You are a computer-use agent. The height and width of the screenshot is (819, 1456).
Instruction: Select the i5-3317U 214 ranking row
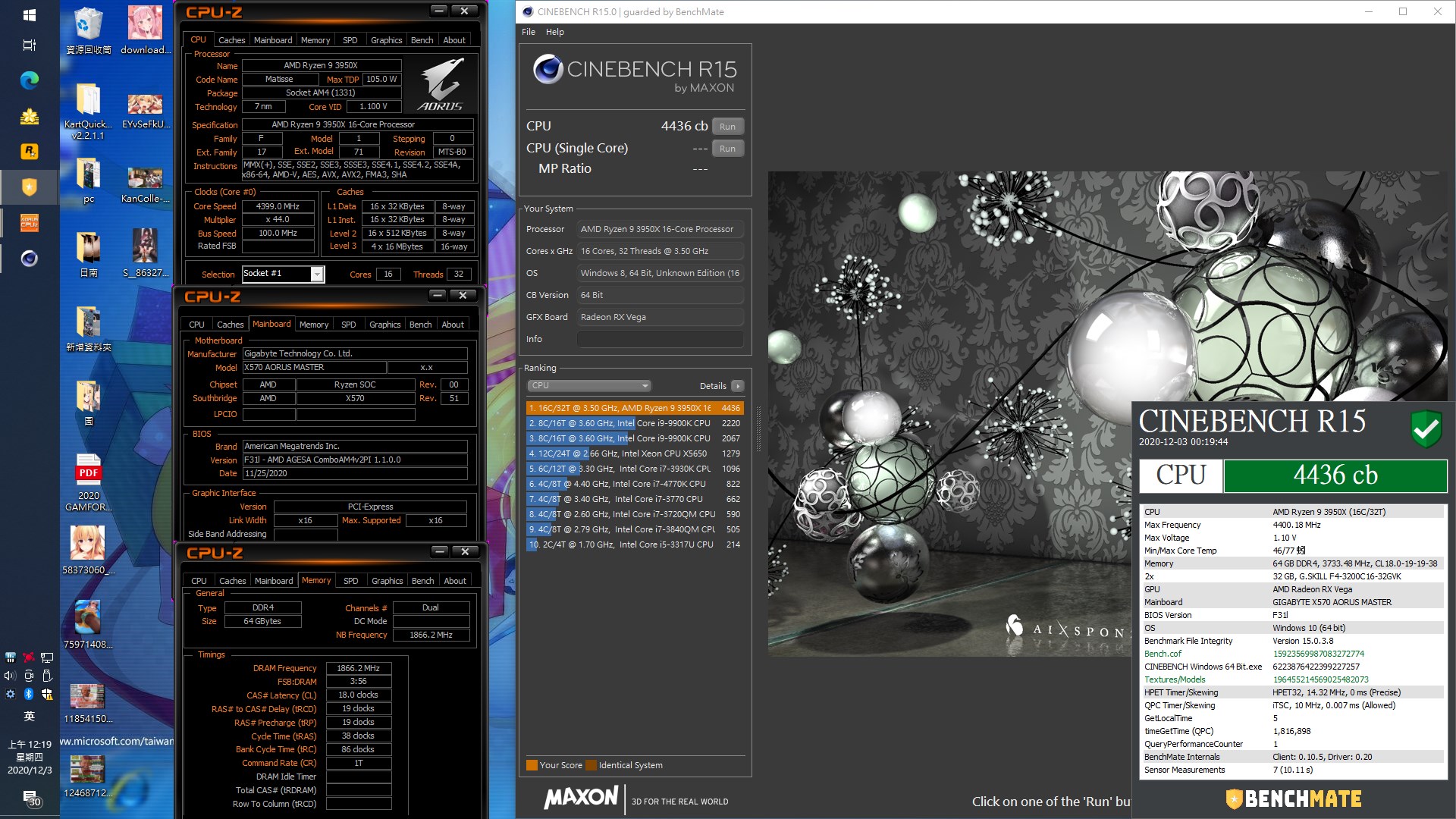pyautogui.click(x=635, y=544)
